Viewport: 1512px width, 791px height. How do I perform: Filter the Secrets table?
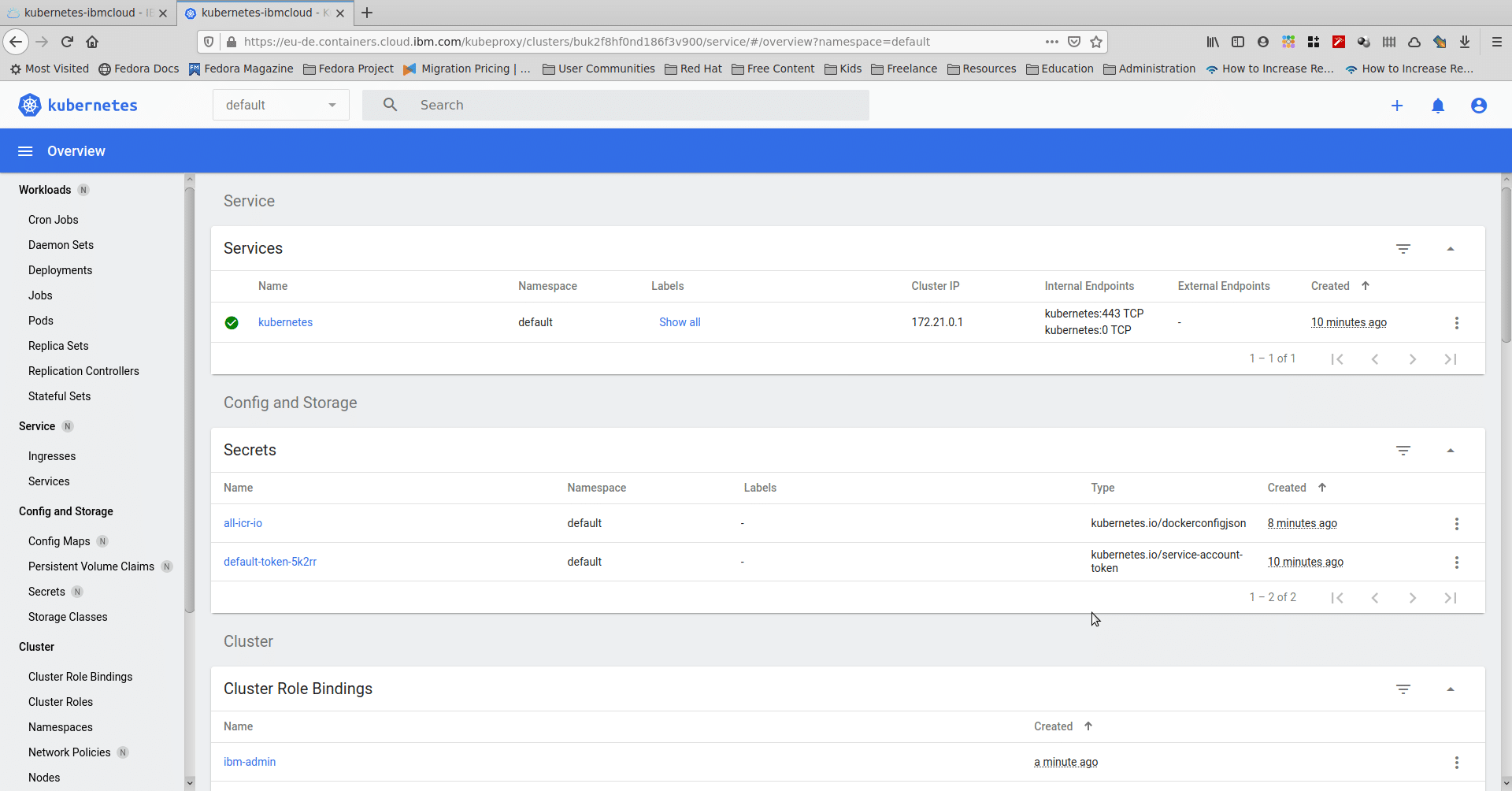(x=1403, y=451)
